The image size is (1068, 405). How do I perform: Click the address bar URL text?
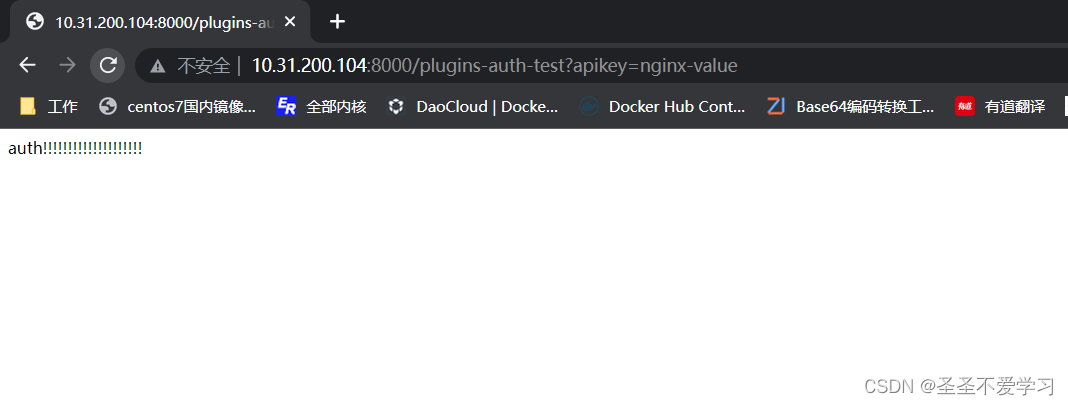[494, 65]
